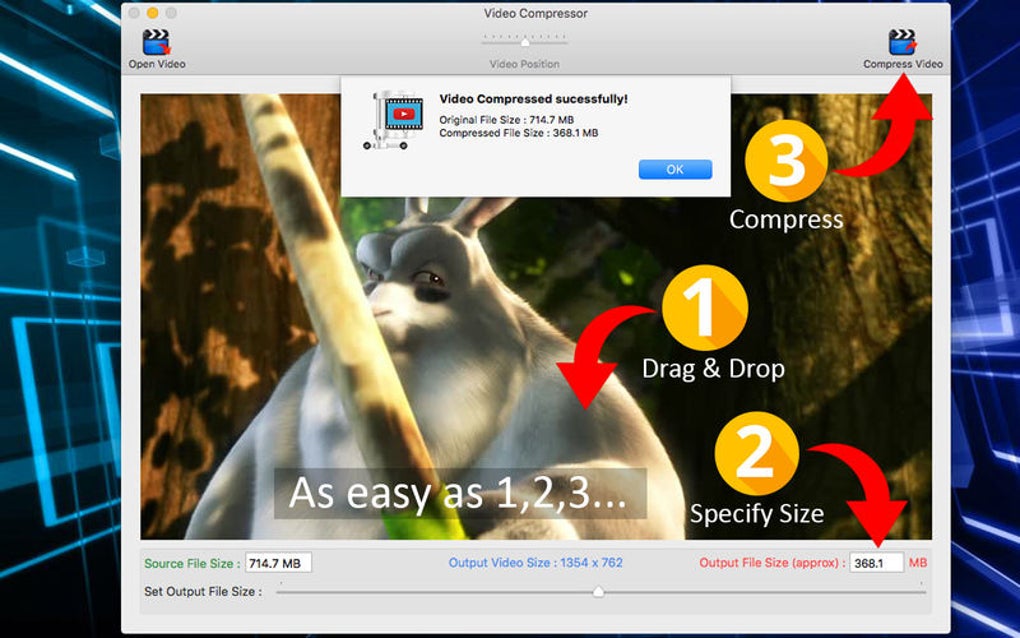Click the "Video Position" label
This screenshot has width=1020, height=638.
pos(524,64)
